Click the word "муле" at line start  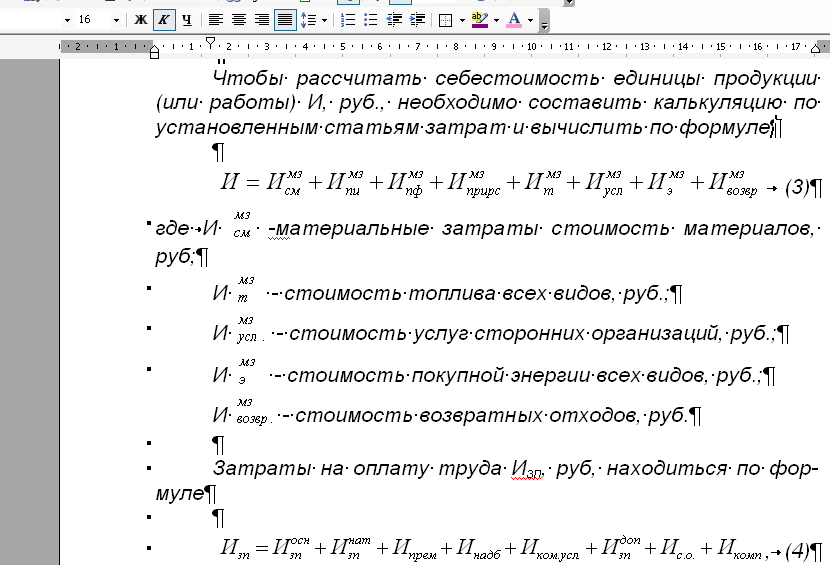tap(179, 494)
